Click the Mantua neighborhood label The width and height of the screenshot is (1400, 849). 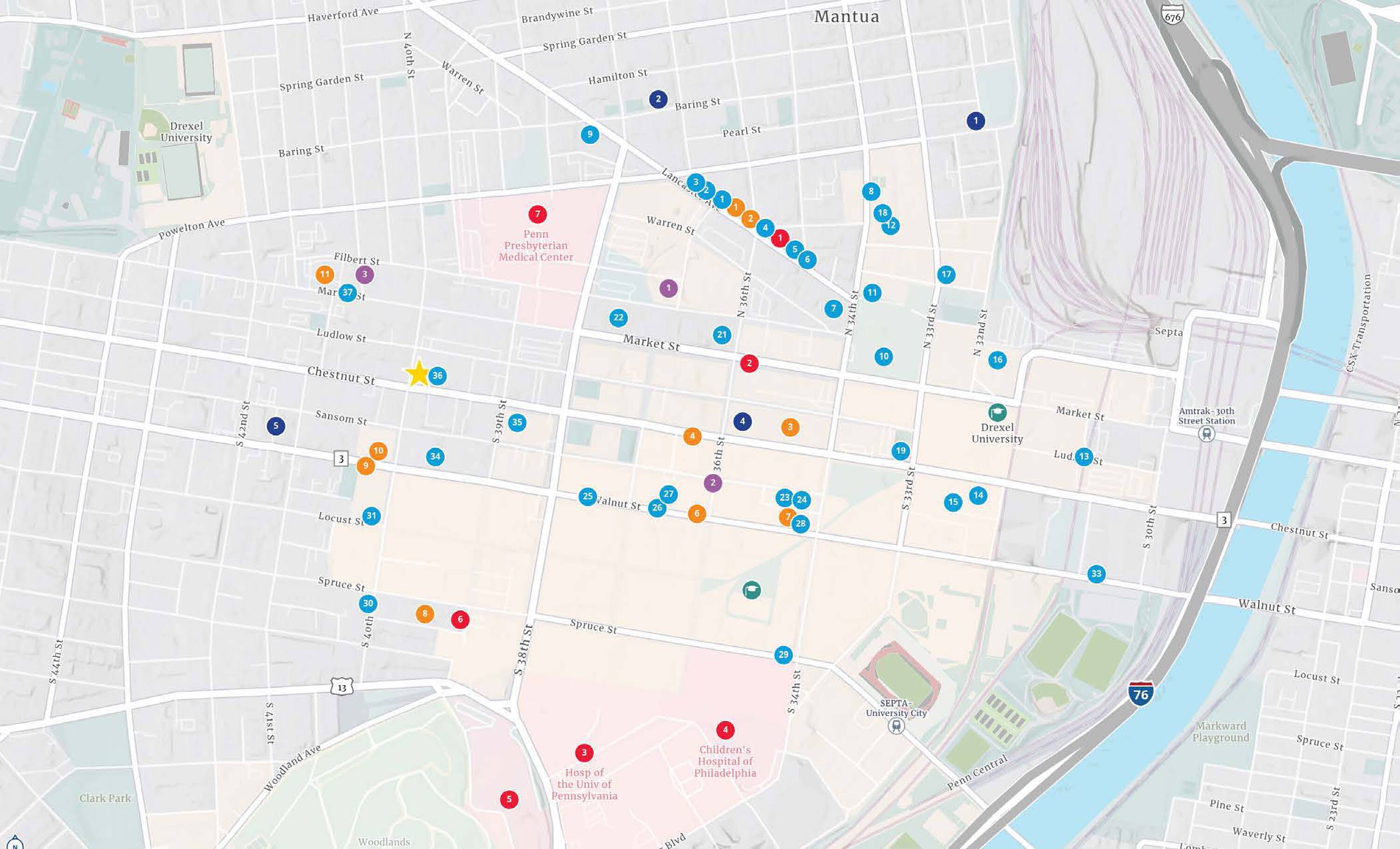[x=846, y=16]
